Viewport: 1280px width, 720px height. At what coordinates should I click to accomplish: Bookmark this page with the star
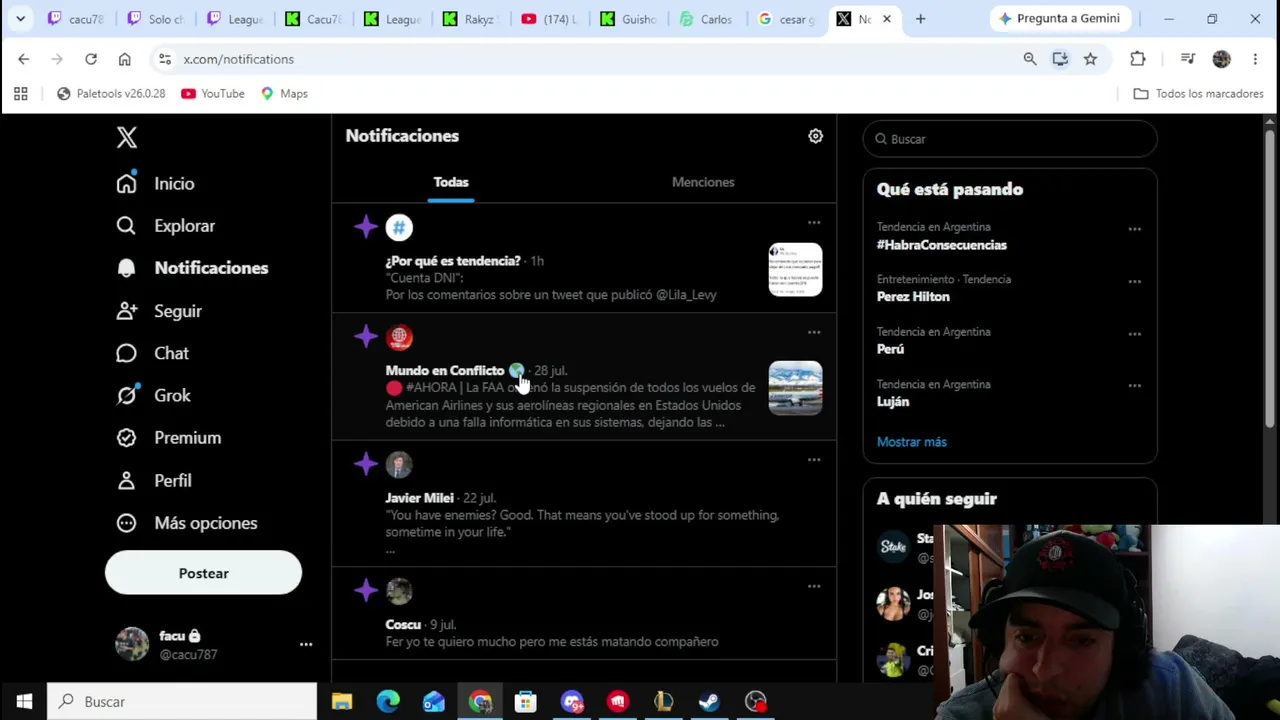[x=1090, y=59]
